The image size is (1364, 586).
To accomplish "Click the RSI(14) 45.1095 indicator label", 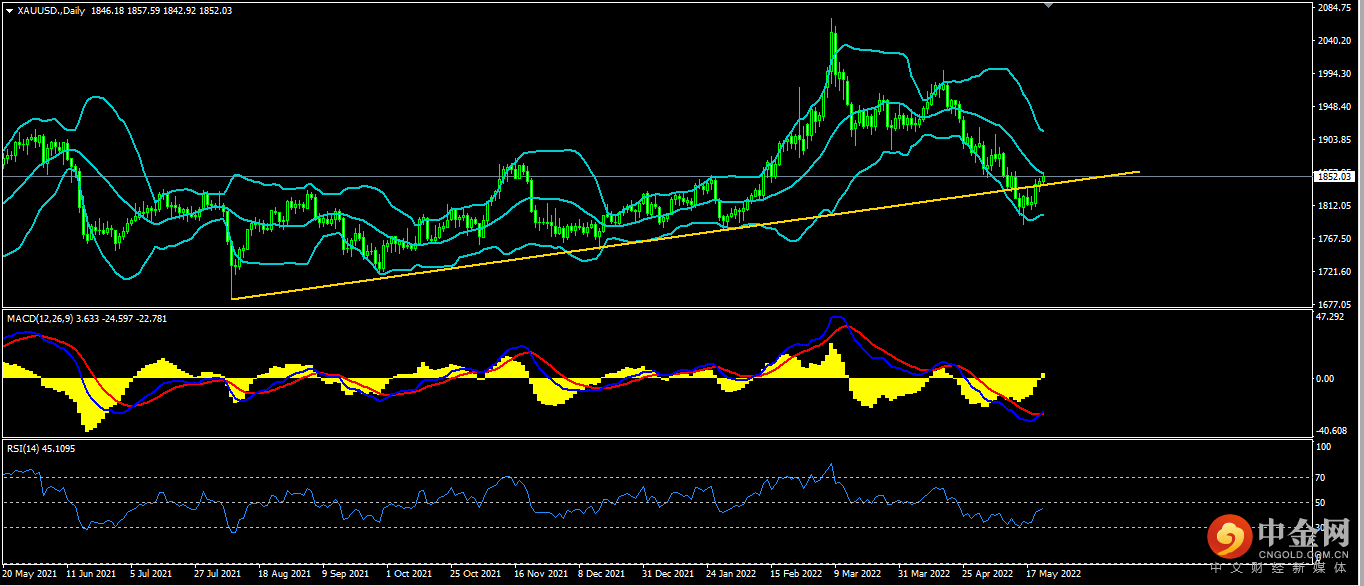I will click(41, 449).
